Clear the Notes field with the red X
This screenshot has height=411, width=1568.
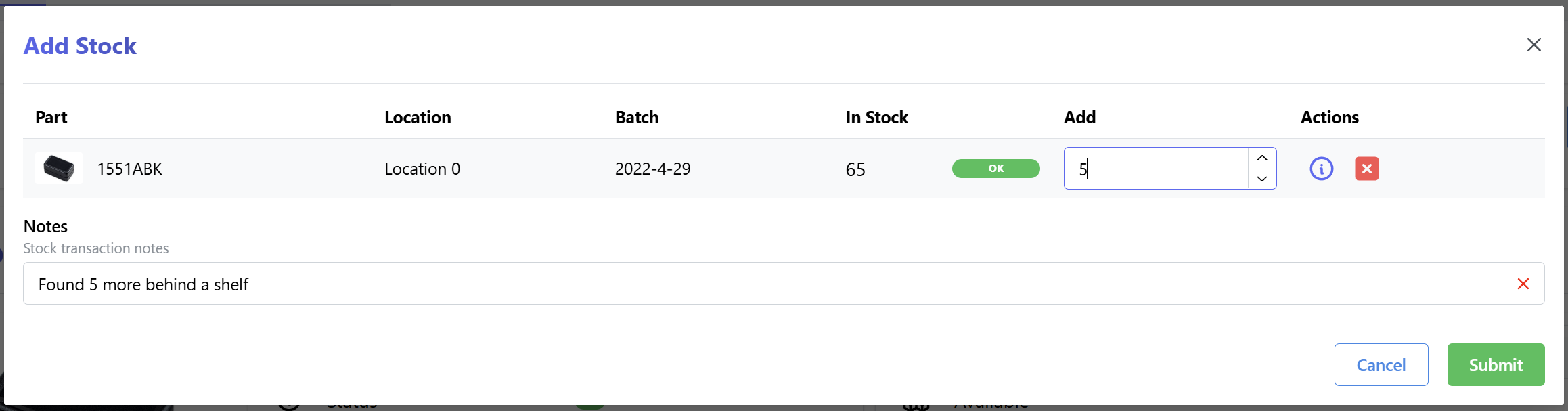tap(1523, 284)
